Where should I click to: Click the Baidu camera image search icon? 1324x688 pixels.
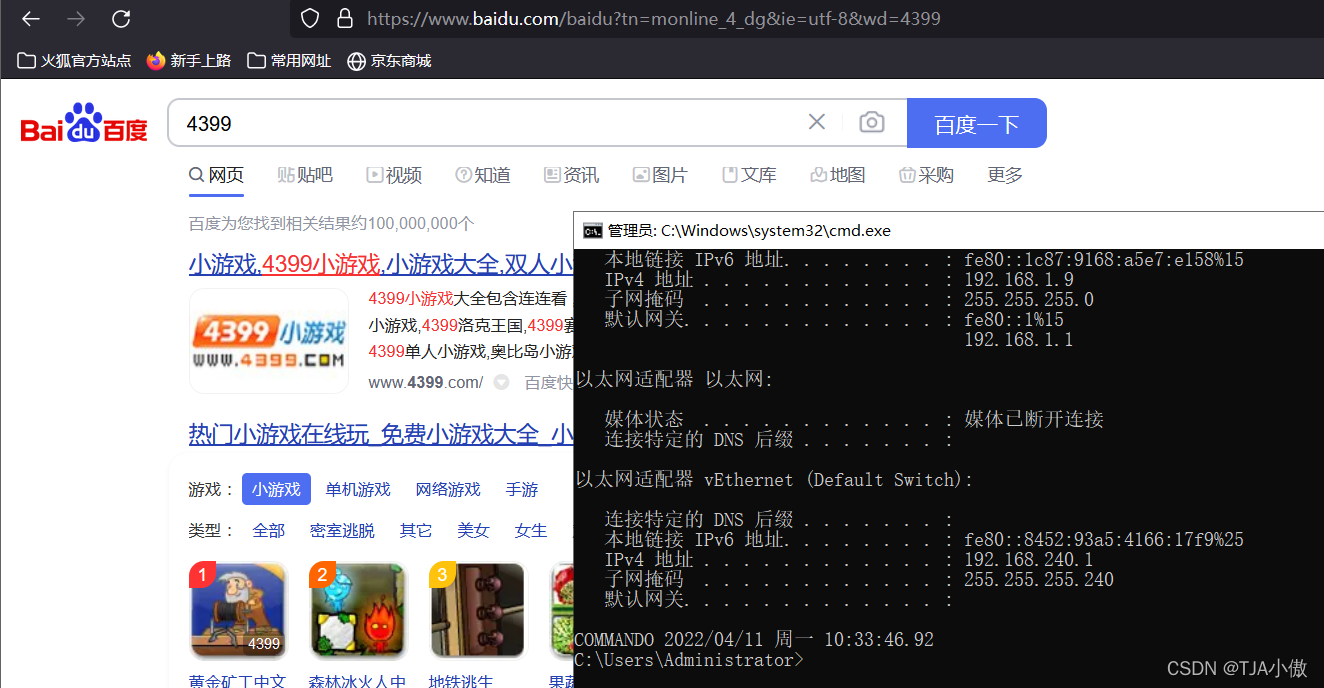pyautogui.click(x=871, y=121)
